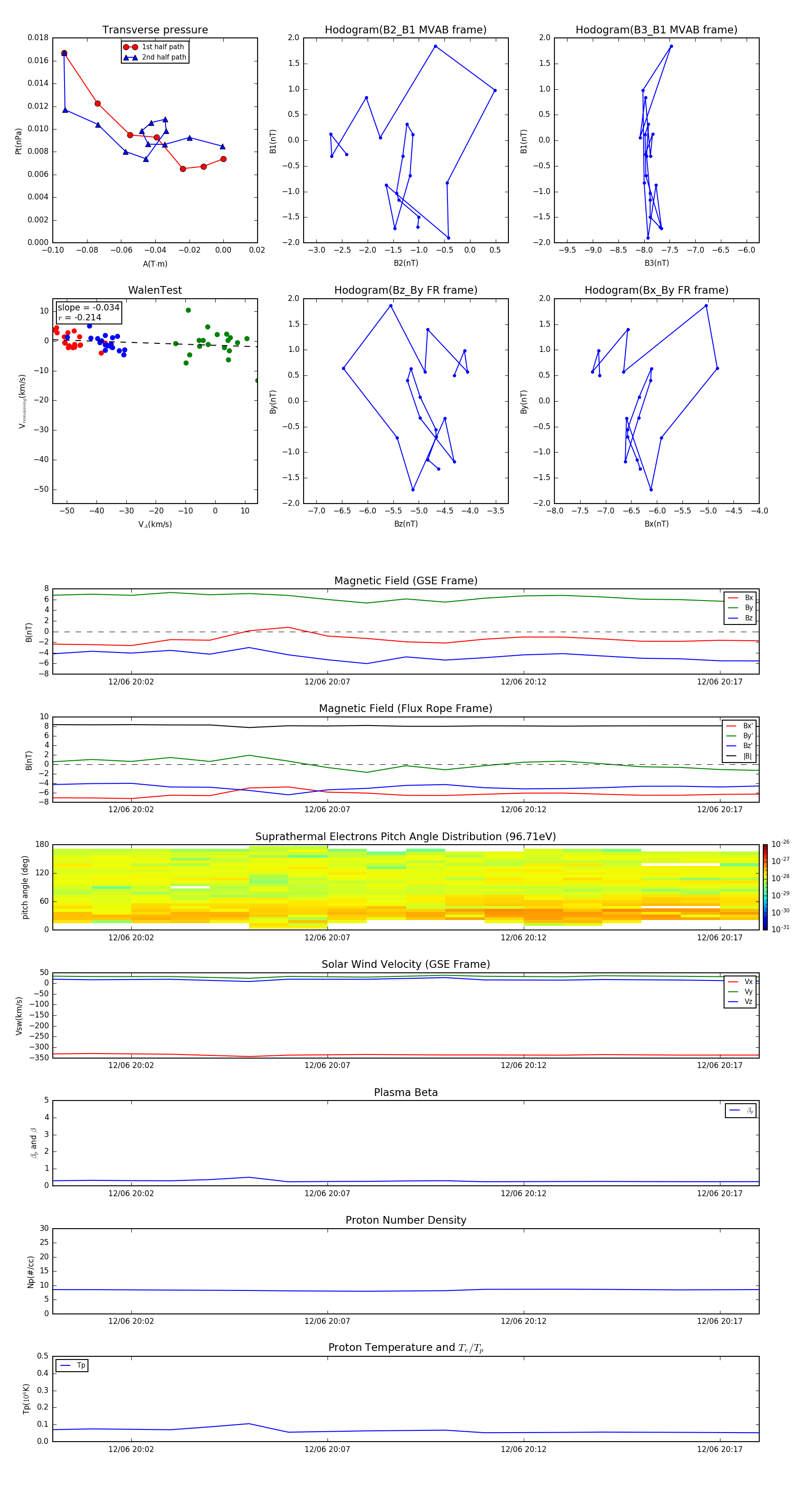Click the By legend entry in GSE panel

(740, 607)
